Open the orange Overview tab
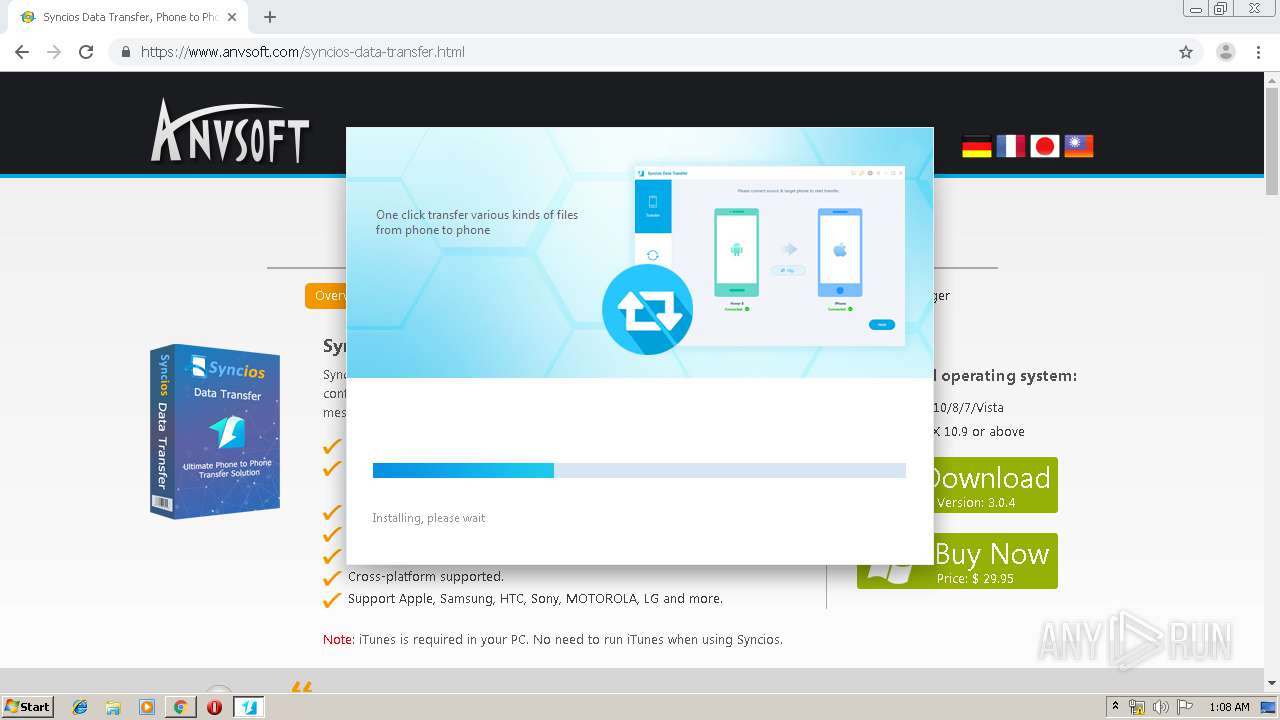1280x720 pixels. pos(326,296)
